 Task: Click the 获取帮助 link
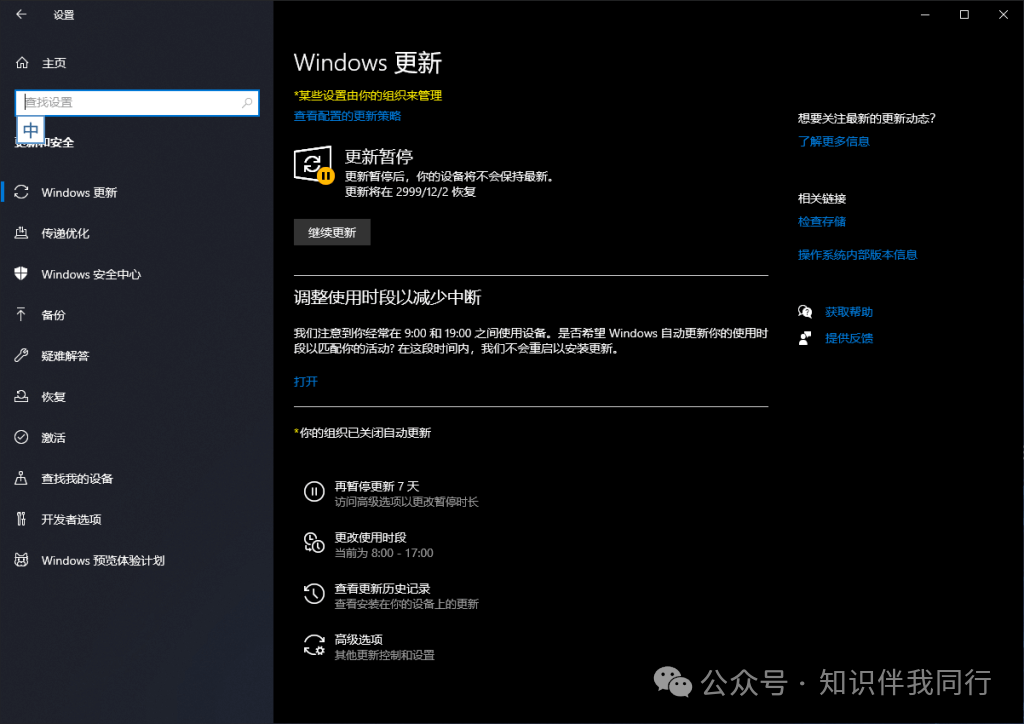849,312
